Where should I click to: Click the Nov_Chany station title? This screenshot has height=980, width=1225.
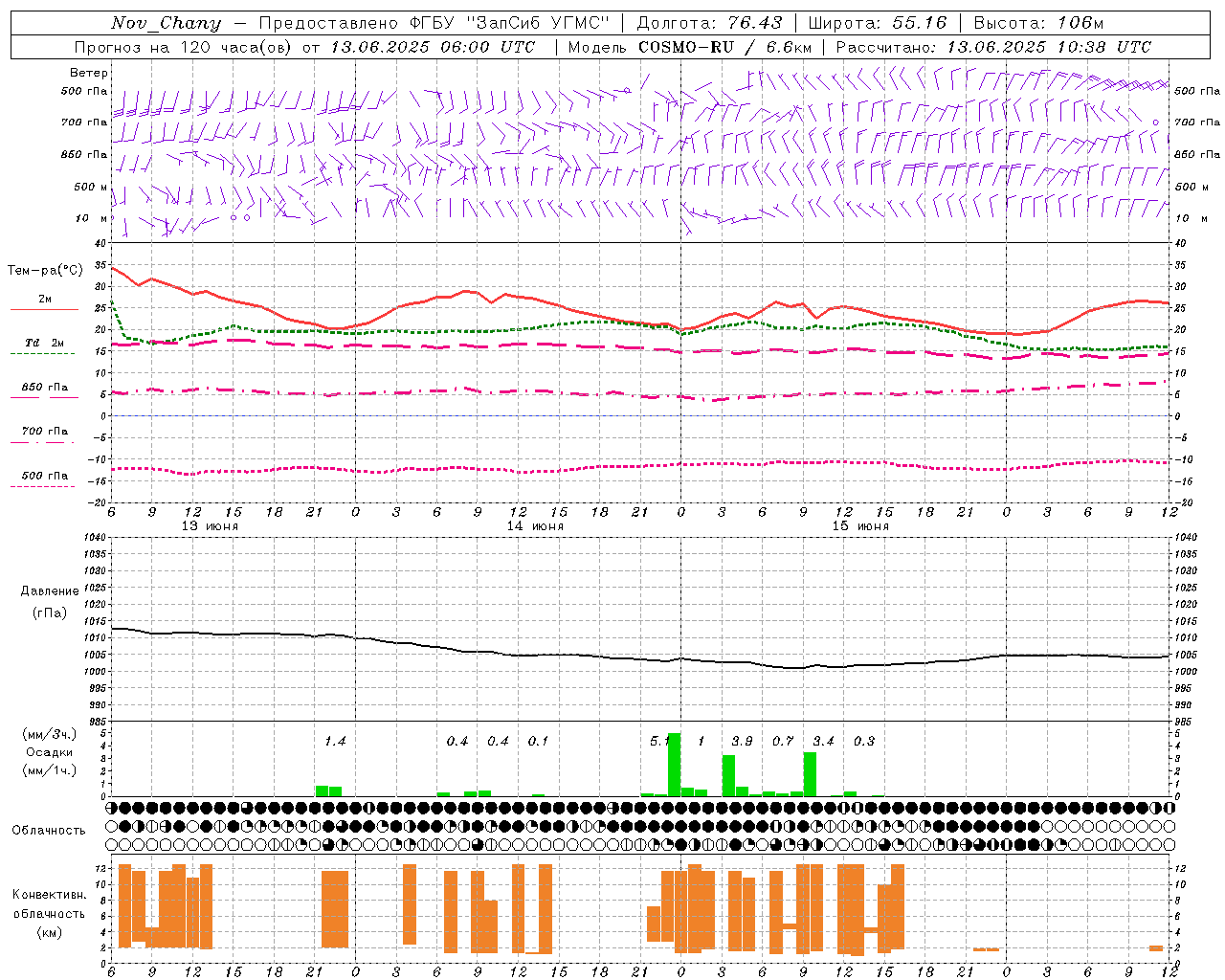click(166, 23)
